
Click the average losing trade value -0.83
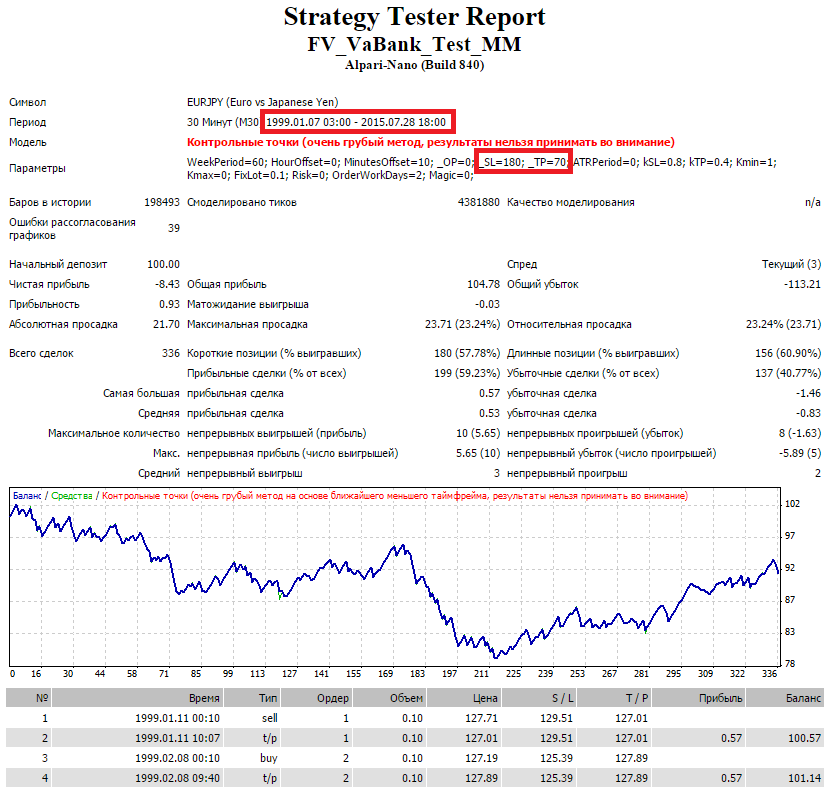click(808, 414)
